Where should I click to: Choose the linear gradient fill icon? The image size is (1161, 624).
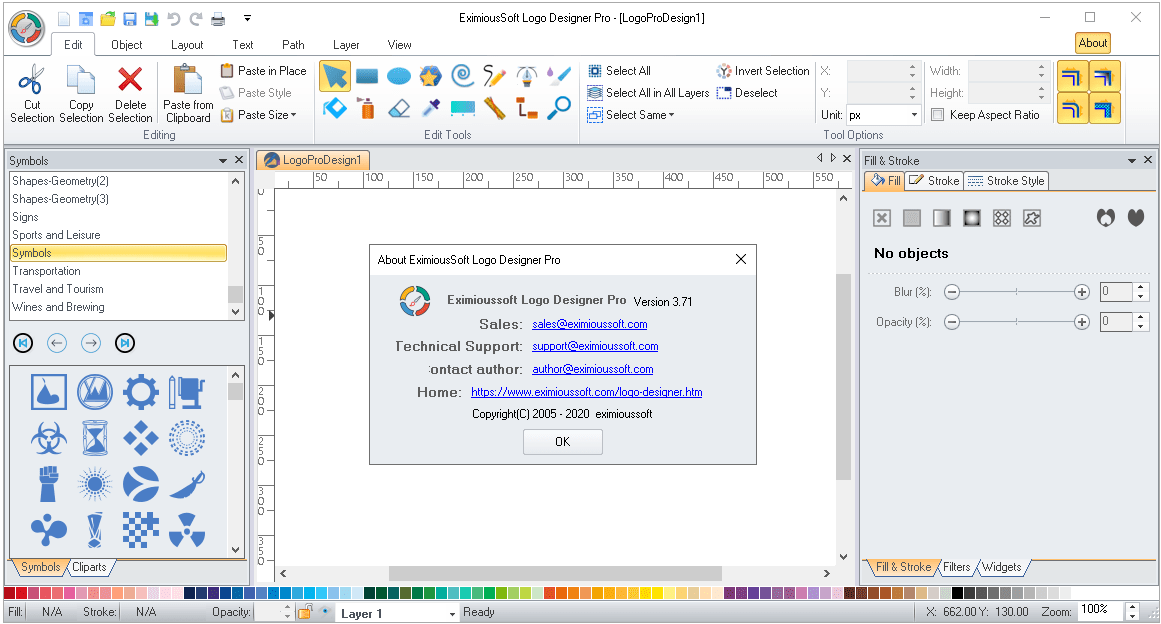point(942,218)
